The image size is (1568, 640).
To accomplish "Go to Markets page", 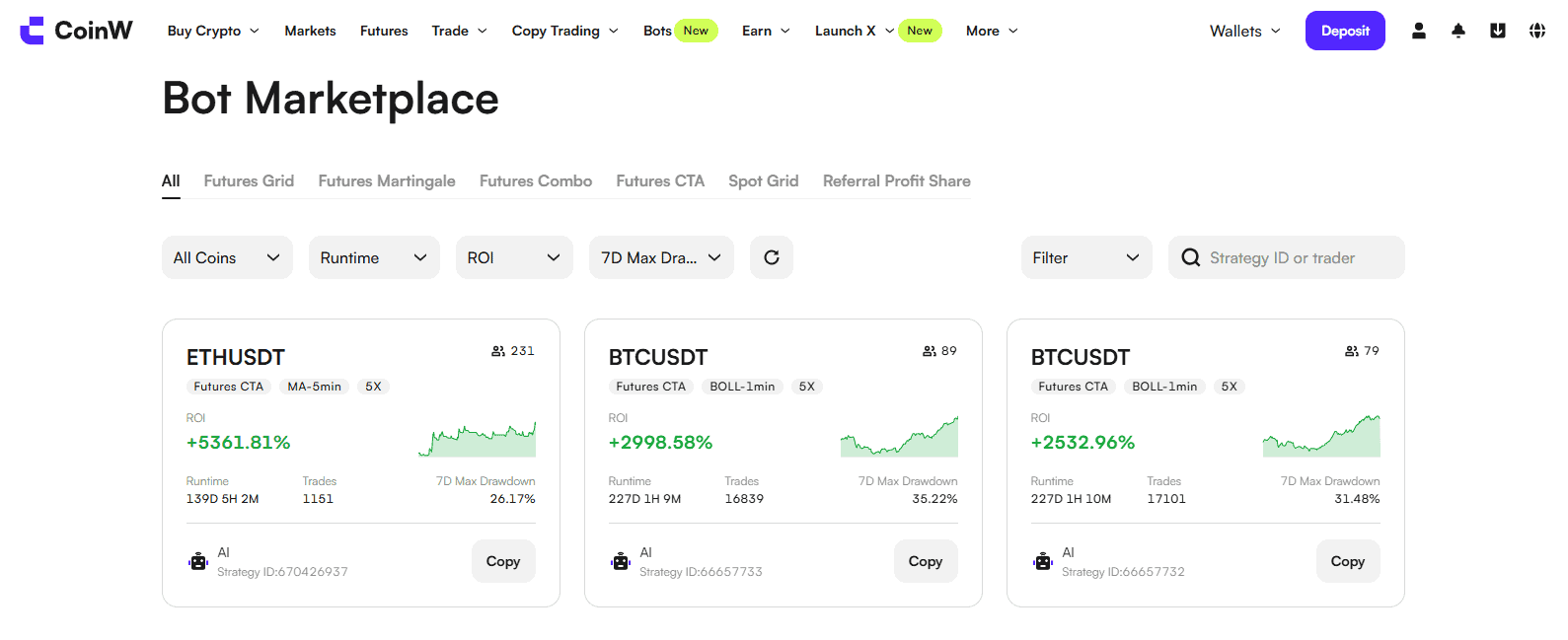I will (310, 31).
